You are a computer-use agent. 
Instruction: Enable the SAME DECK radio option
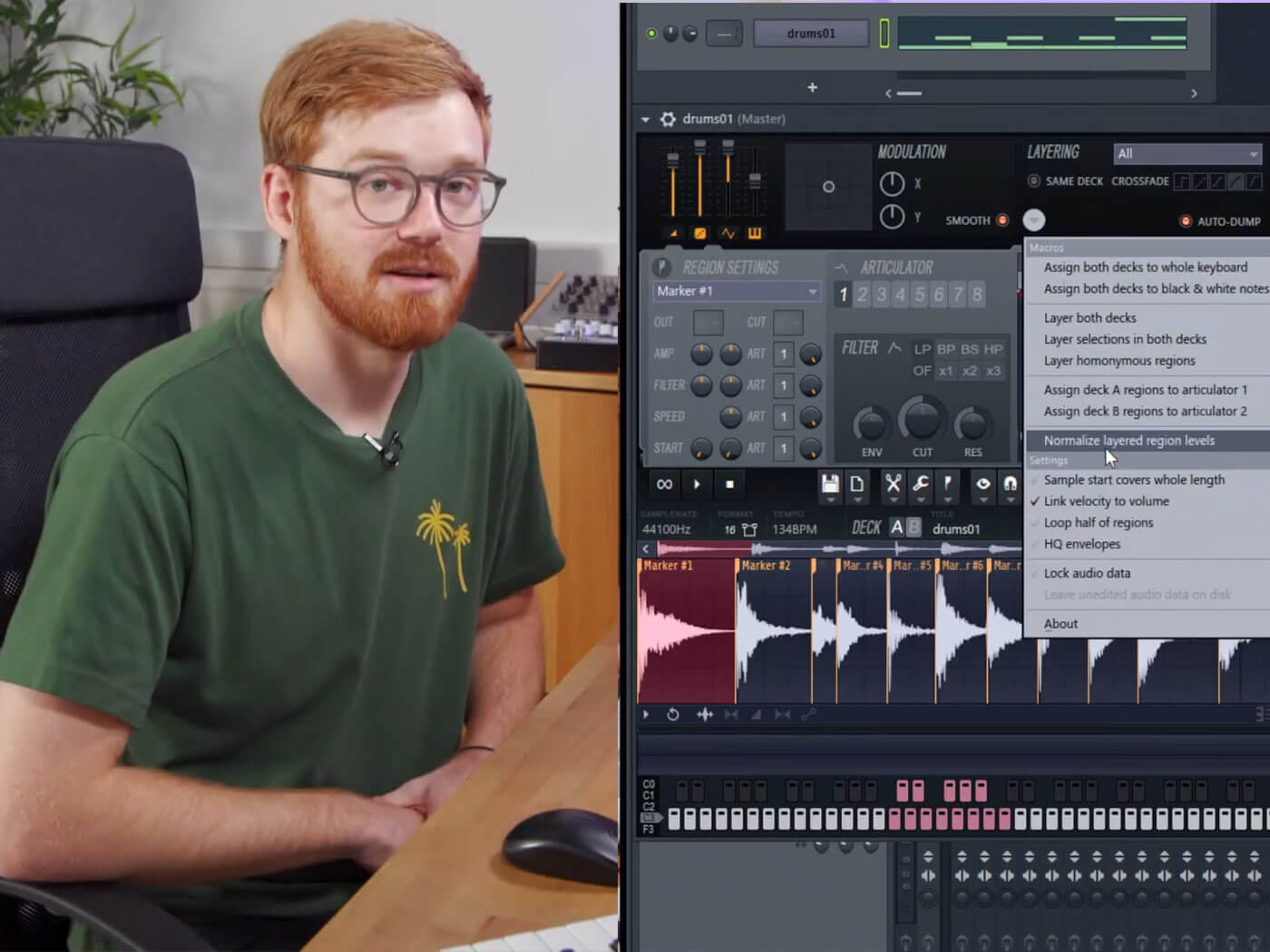pyautogui.click(x=1033, y=181)
